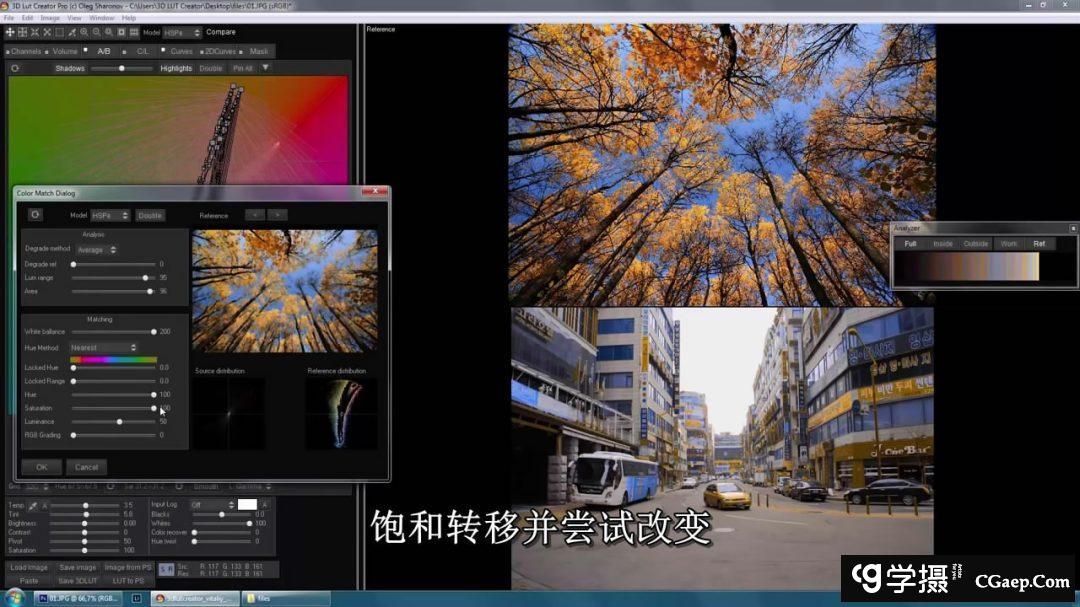Select the move tool in top toolbar
This screenshot has height=607, width=1080.
[10, 32]
